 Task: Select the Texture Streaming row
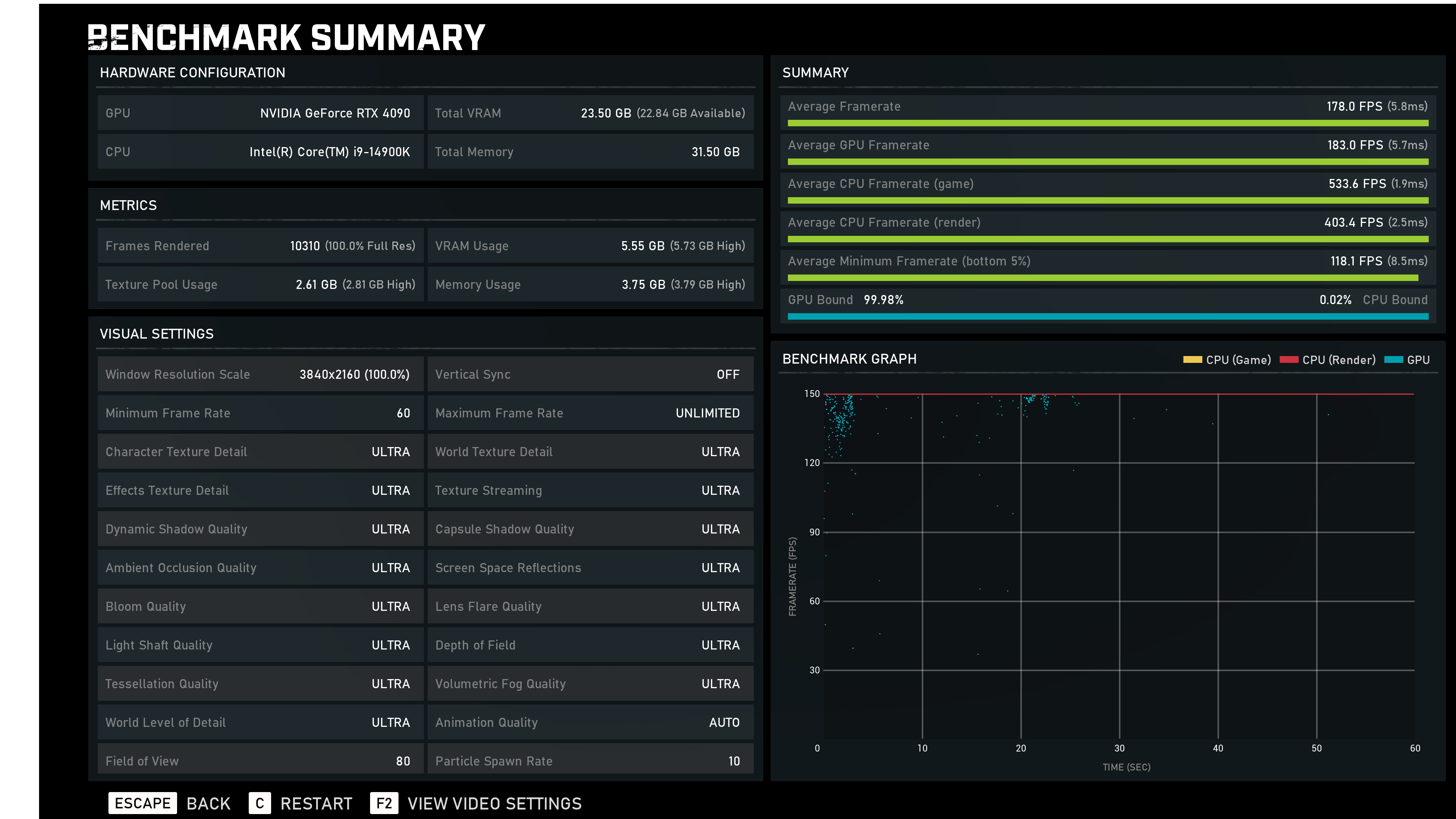coord(591,491)
